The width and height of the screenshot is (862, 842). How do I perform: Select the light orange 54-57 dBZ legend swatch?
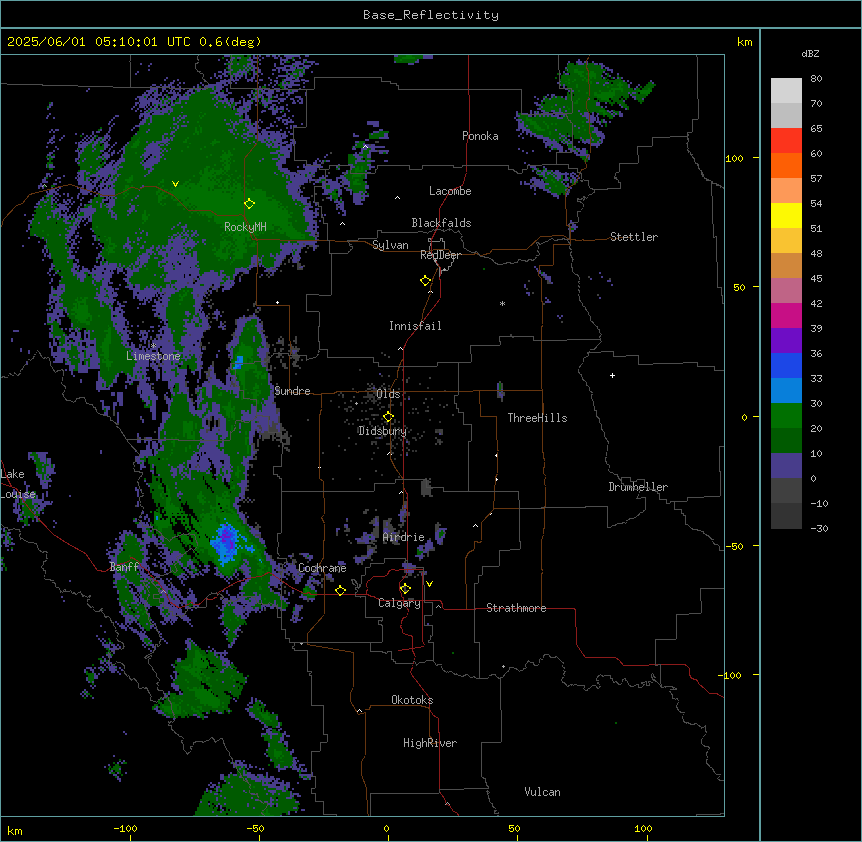point(786,191)
